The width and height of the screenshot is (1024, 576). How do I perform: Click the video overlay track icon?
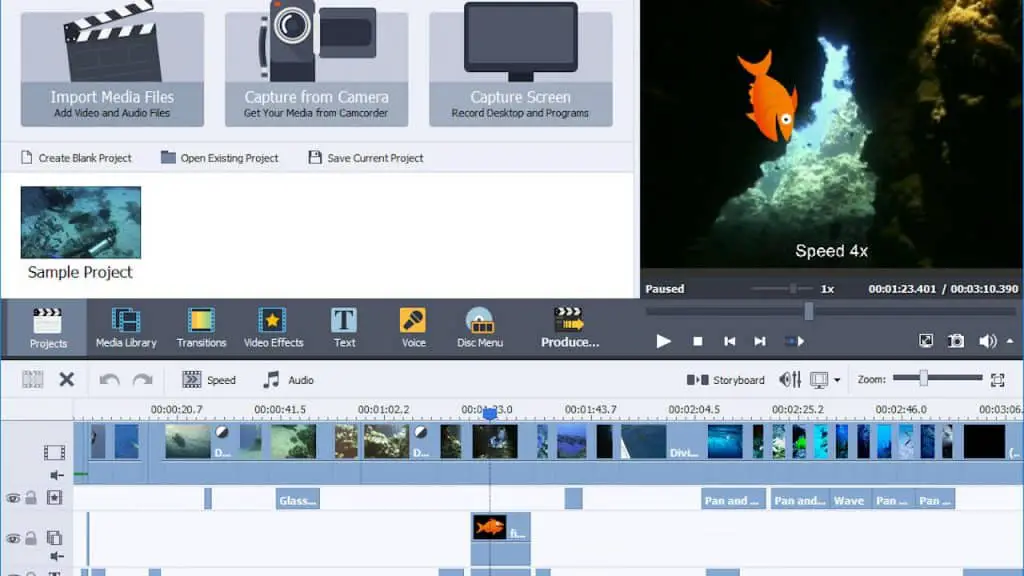54,538
